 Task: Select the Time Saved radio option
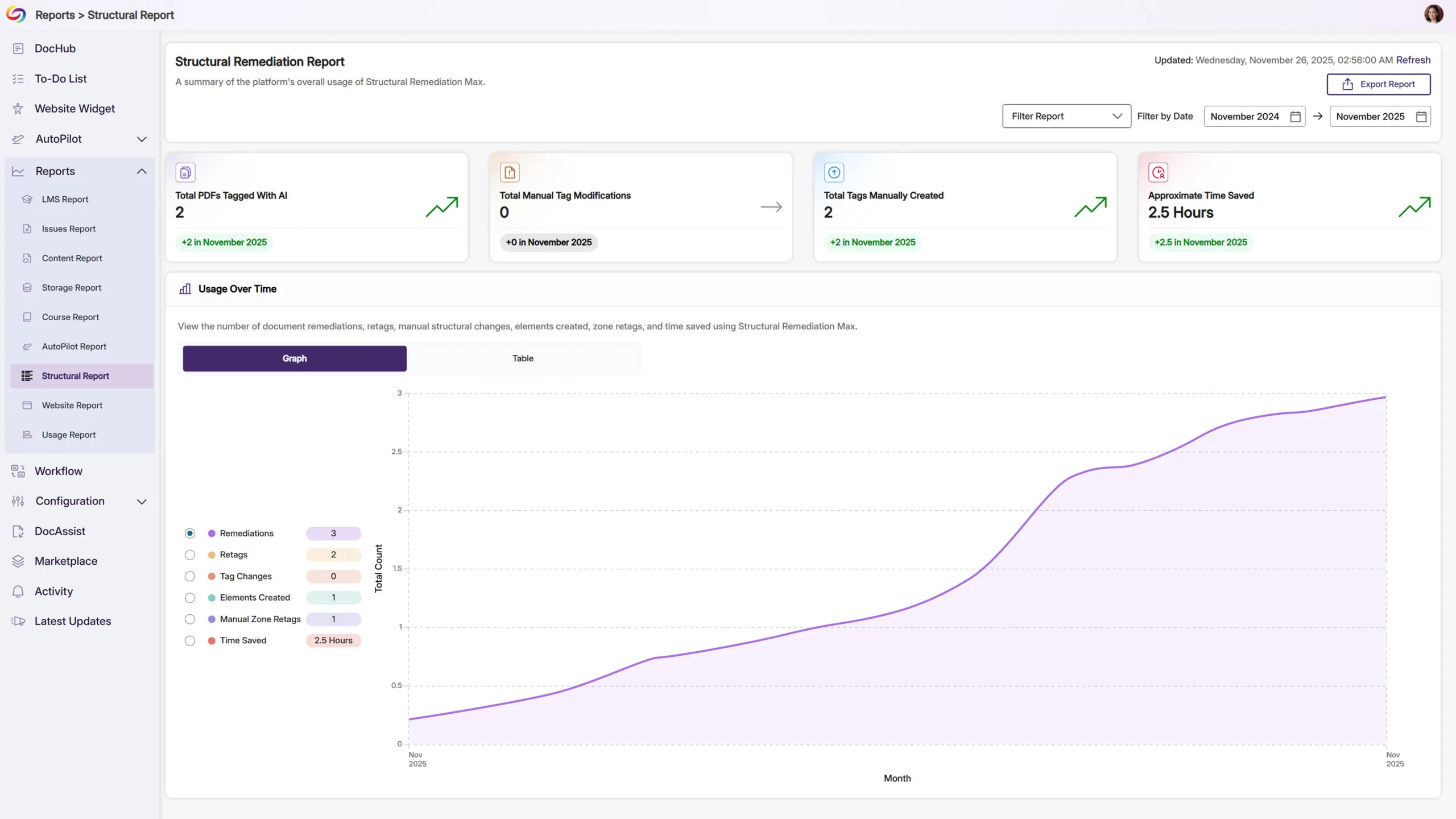pos(190,640)
